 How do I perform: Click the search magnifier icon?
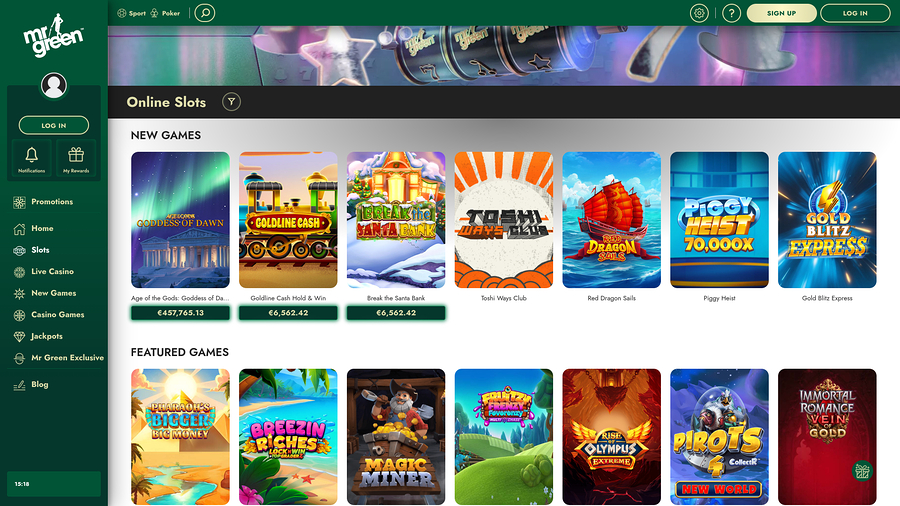coord(204,13)
